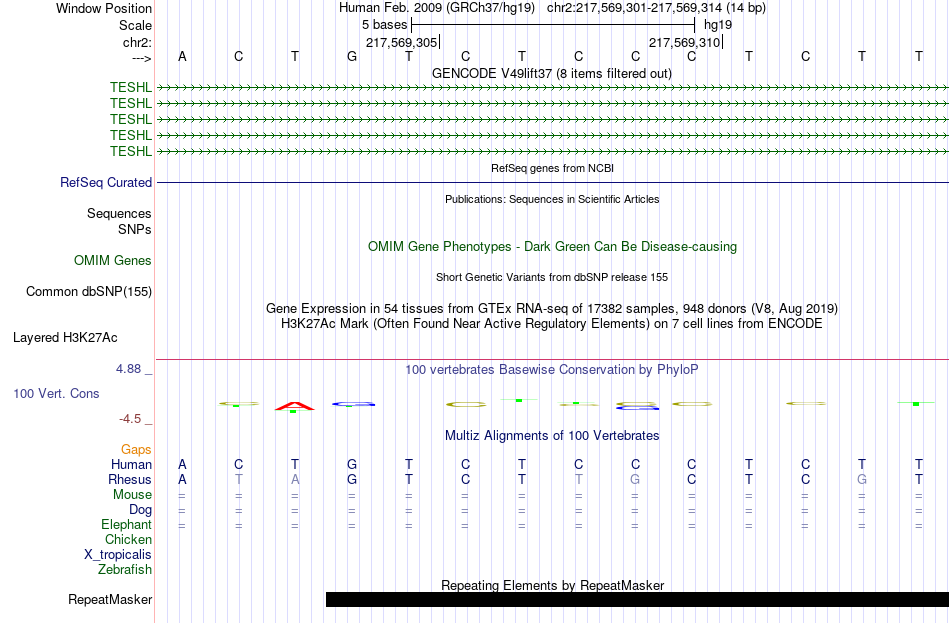The height and width of the screenshot is (623, 950).
Task: Open the RefSeq genes from NCBI title
Action: 552,168
